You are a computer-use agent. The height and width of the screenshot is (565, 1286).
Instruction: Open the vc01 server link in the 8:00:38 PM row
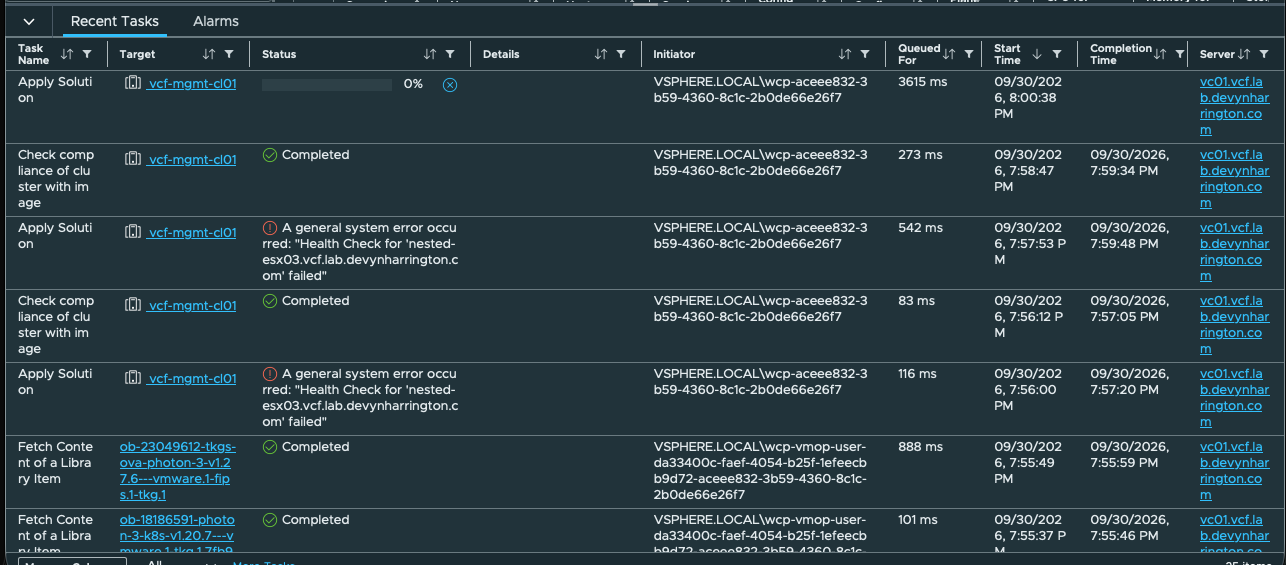[1235, 106]
